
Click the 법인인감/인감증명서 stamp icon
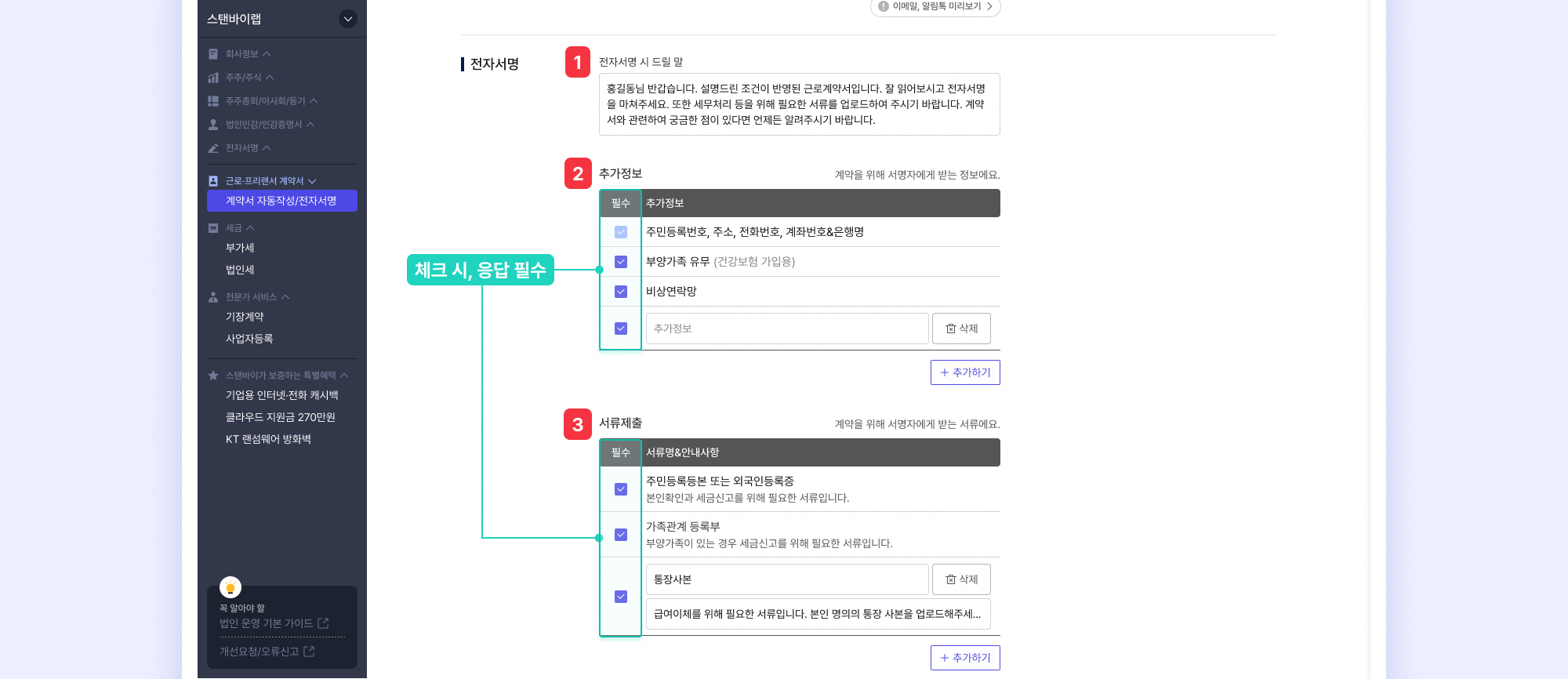(x=213, y=125)
